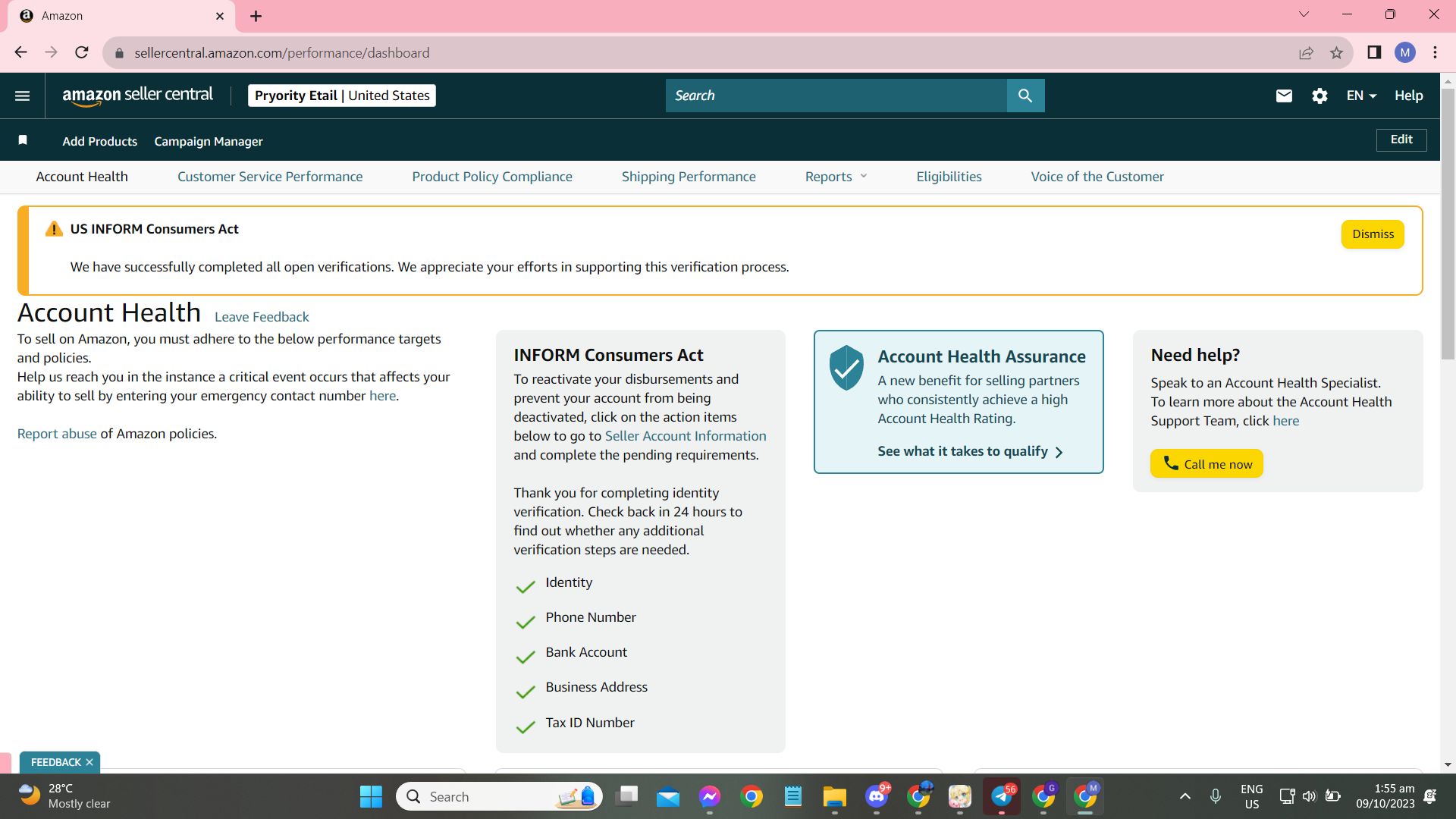This screenshot has width=1456, height=819.
Task: Close the Amazon browser tab
Action: tap(220, 16)
